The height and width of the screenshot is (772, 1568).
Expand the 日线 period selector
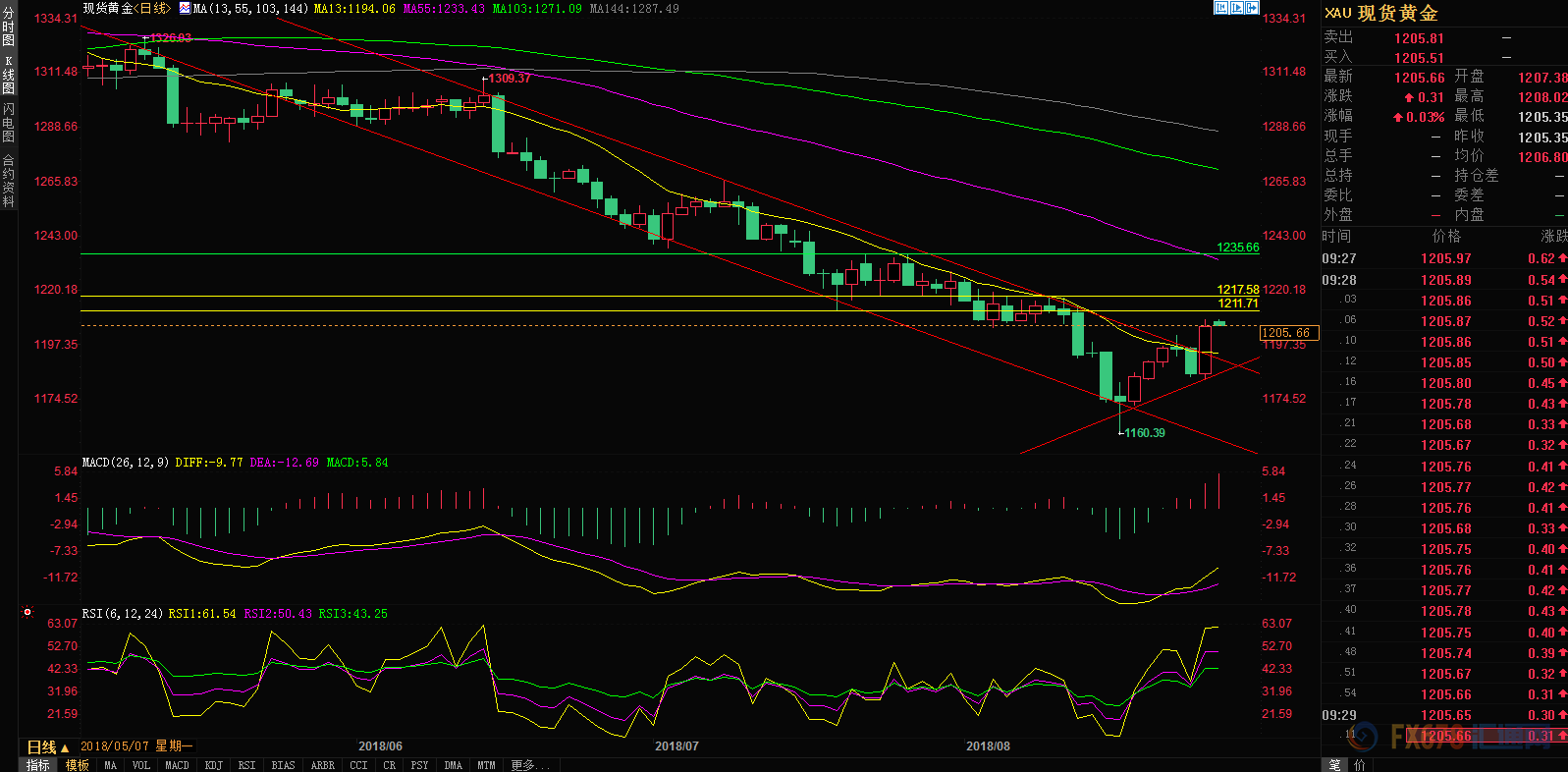[48, 747]
